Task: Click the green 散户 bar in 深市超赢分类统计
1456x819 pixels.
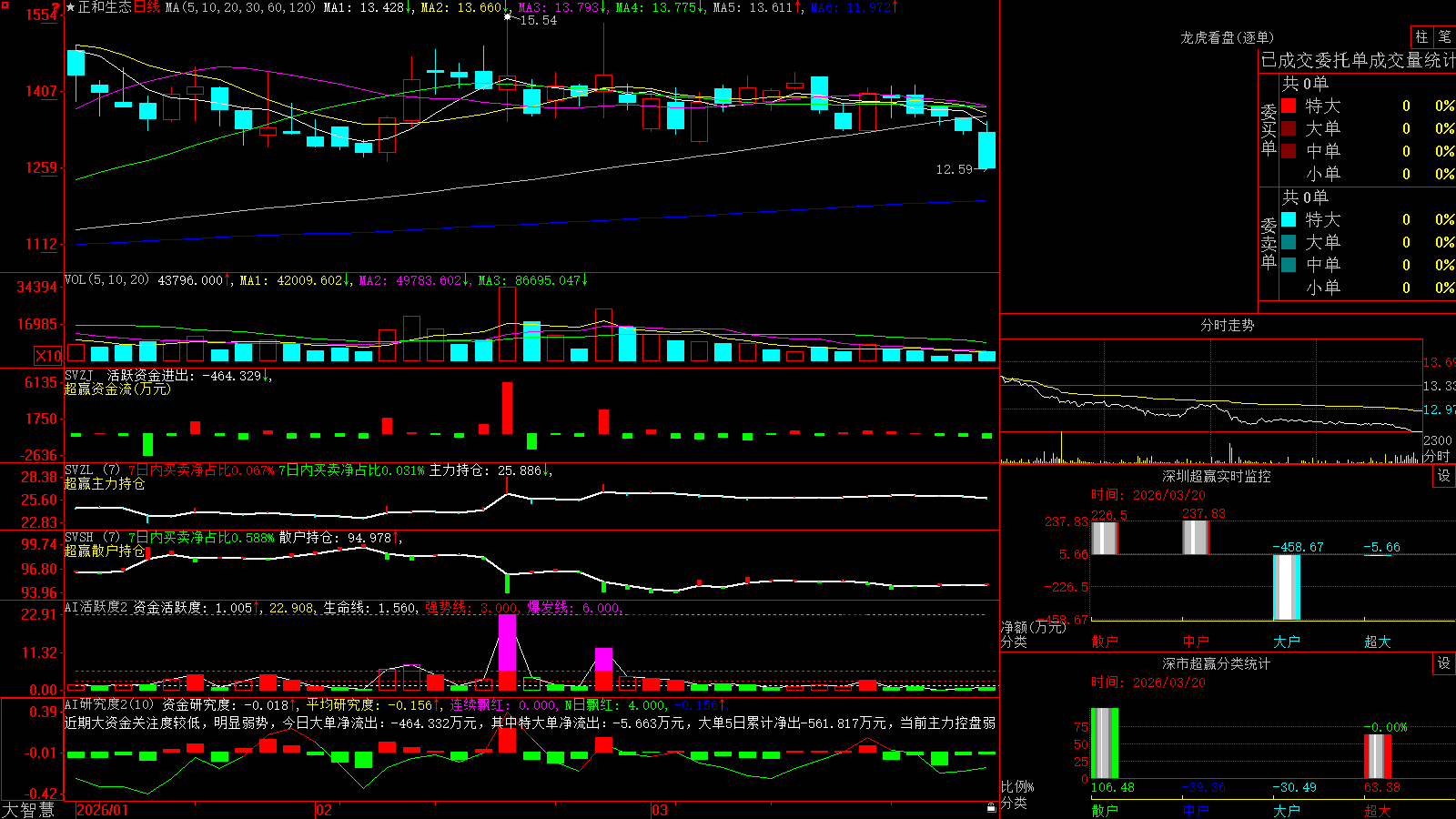Action: pyautogui.click(x=1104, y=743)
